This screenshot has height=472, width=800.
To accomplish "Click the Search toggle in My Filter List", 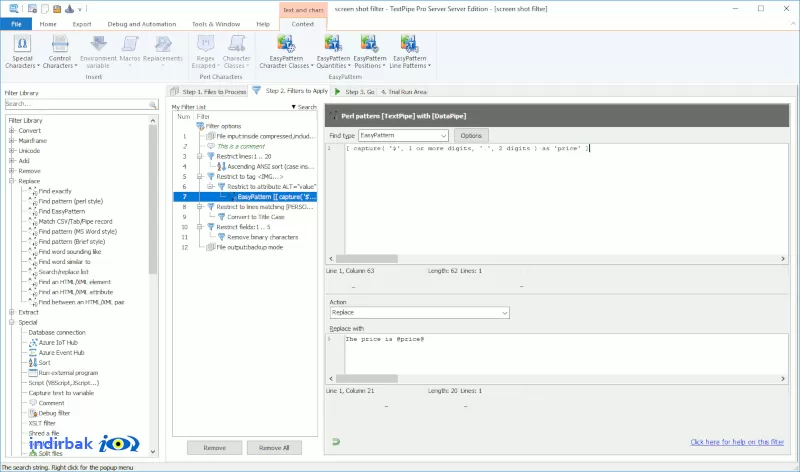I will coord(304,107).
